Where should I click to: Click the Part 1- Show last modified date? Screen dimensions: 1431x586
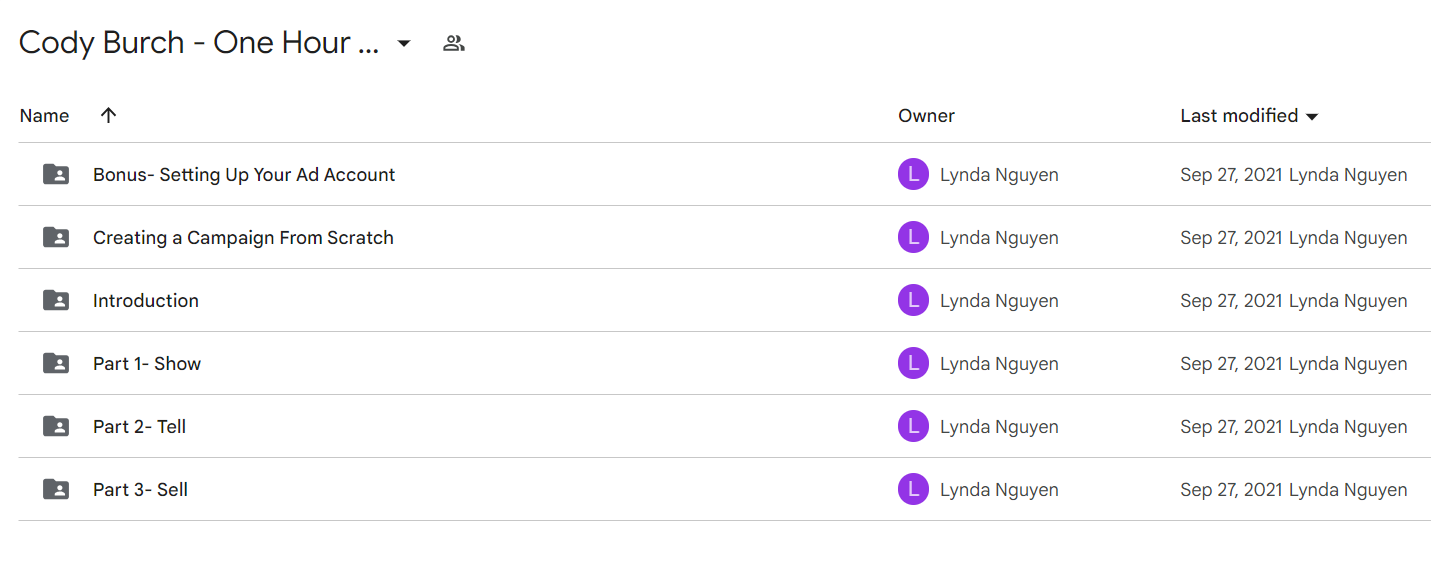(x=1232, y=363)
